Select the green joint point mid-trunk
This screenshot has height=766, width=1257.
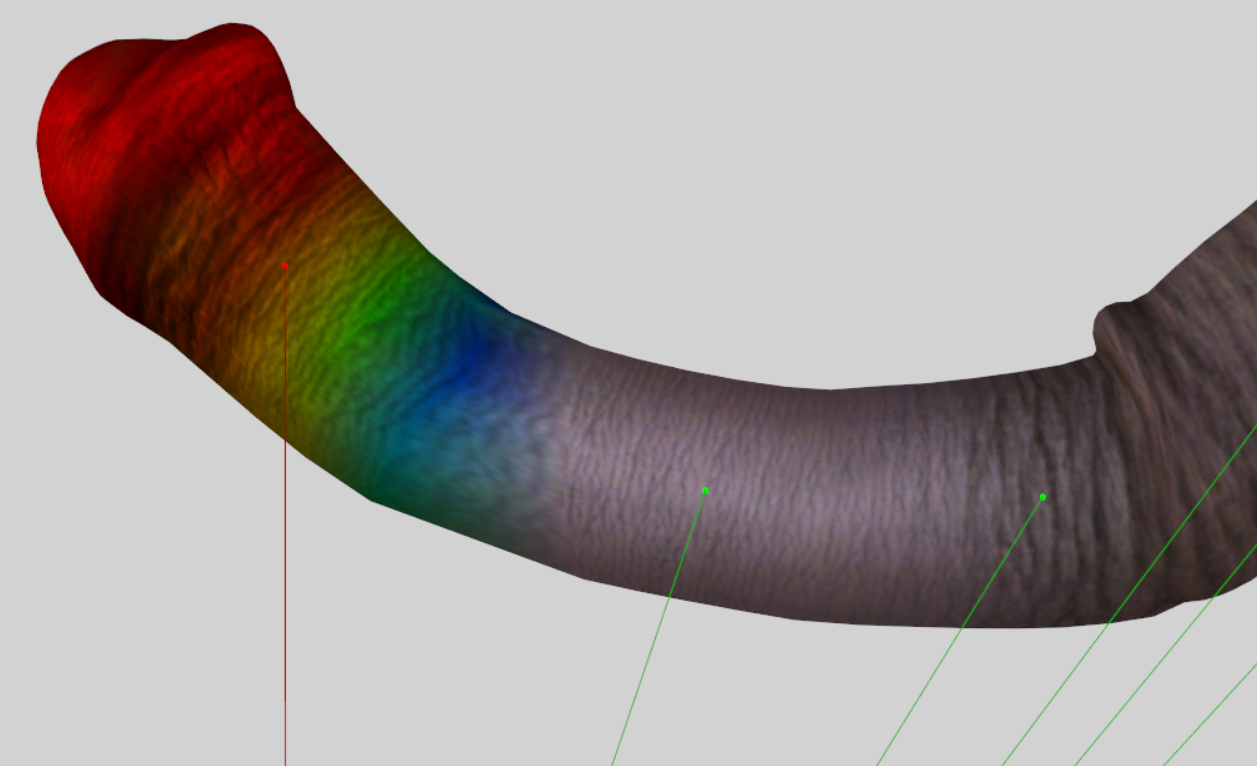706,491
